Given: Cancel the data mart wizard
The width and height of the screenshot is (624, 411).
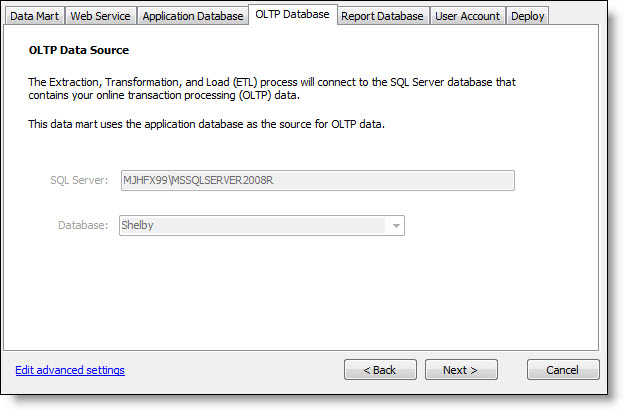Looking at the screenshot, I should tap(563, 370).
